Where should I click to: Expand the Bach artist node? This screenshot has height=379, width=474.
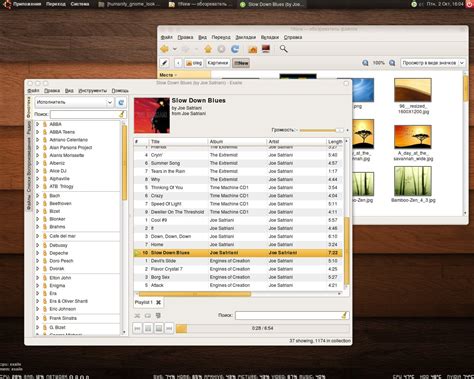pos(38,196)
